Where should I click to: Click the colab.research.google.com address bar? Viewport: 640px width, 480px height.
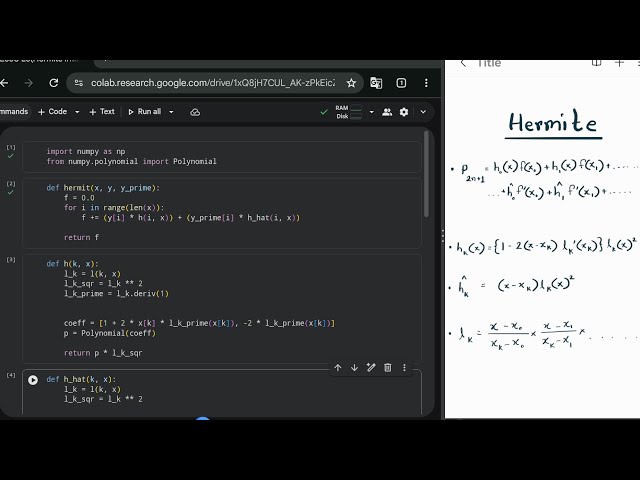pos(213,83)
